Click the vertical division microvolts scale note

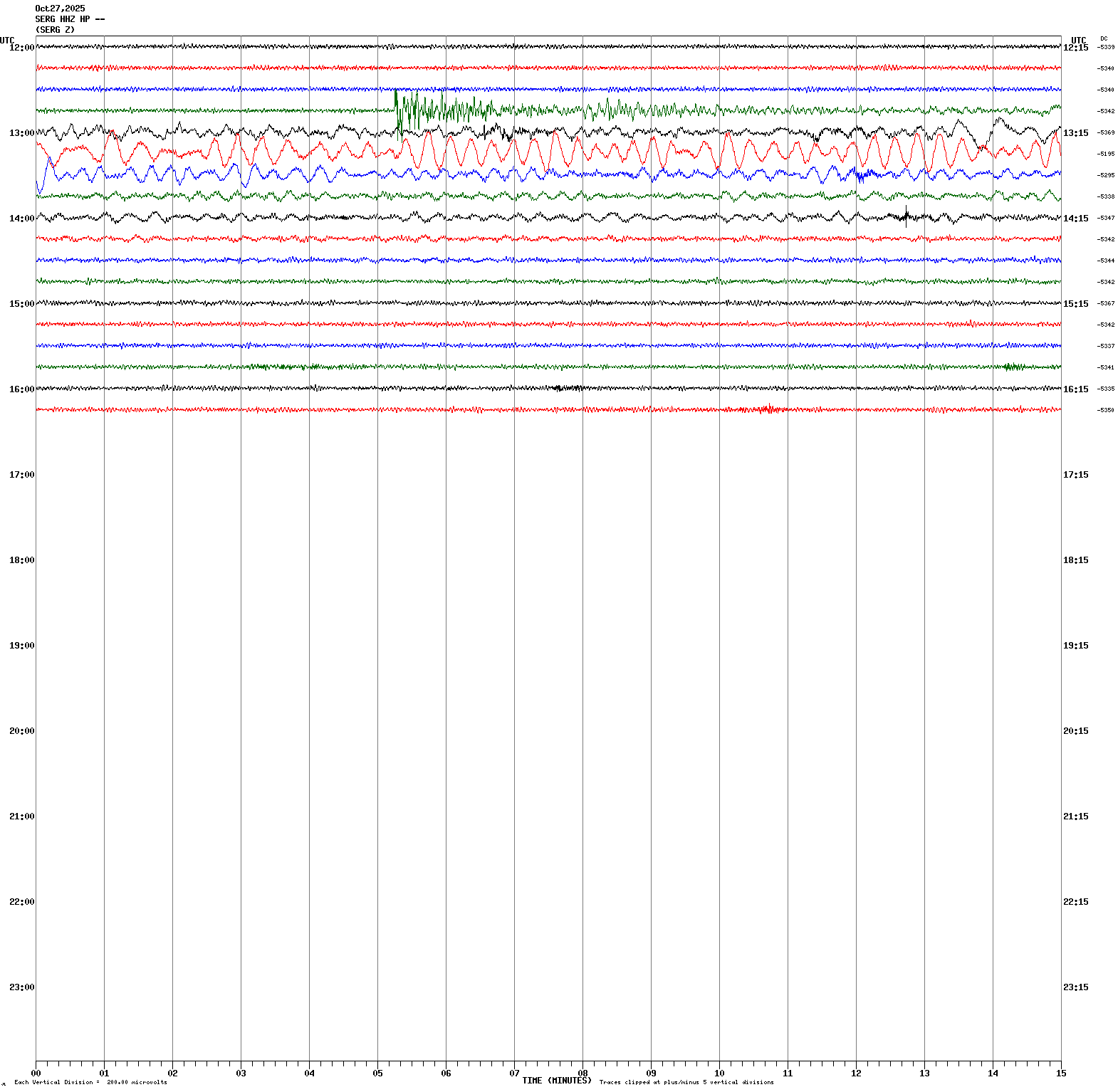(90, 1082)
